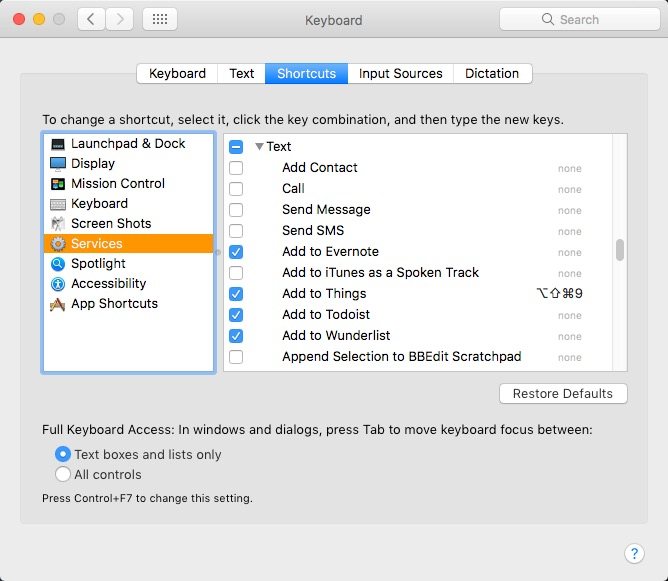This screenshot has height=581, width=668.
Task: Open the Dictation tab
Action: coord(492,73)
